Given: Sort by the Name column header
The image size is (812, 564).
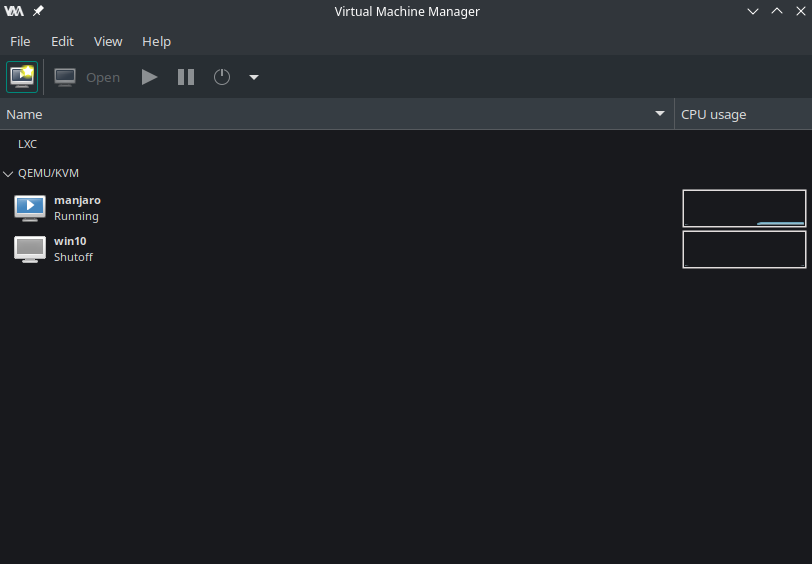Looking at the screenshot, I should tap(337, 114).
